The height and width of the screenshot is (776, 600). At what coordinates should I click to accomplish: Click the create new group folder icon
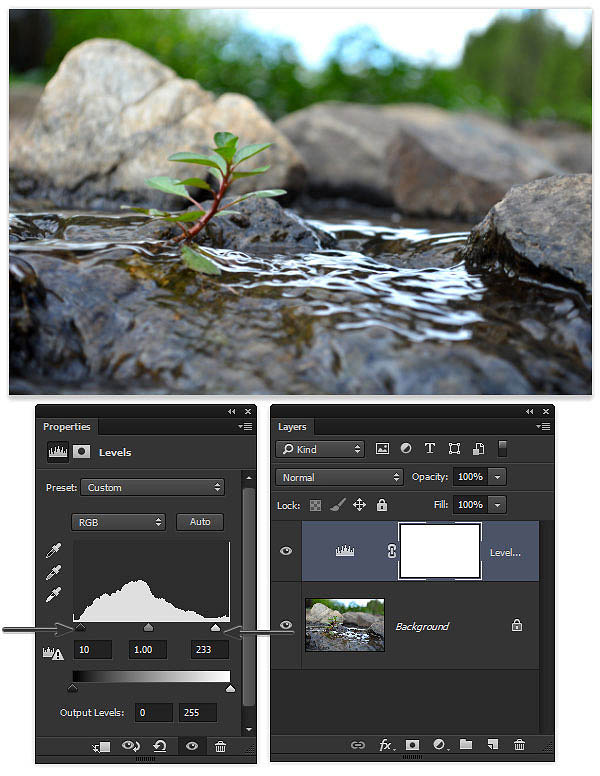coord(466,744)
